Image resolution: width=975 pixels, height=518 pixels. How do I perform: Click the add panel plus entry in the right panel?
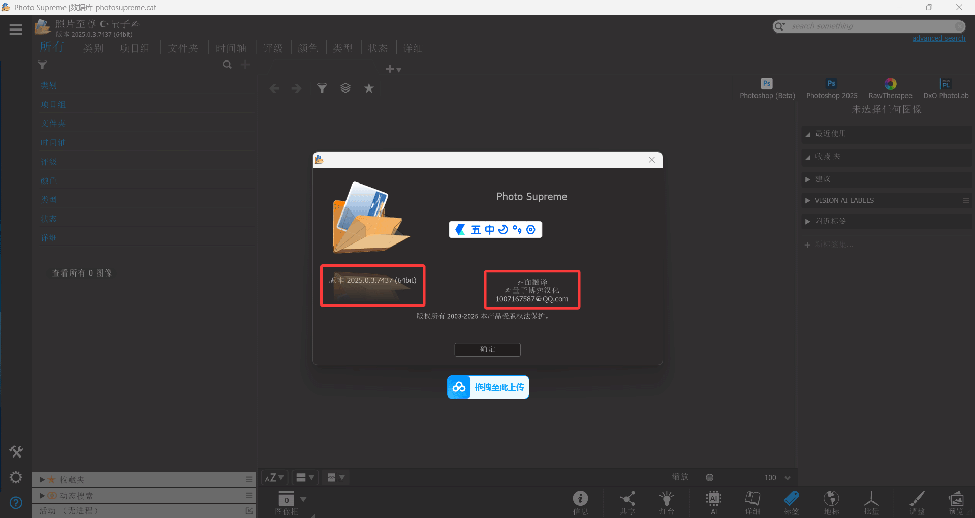point(829,244)
